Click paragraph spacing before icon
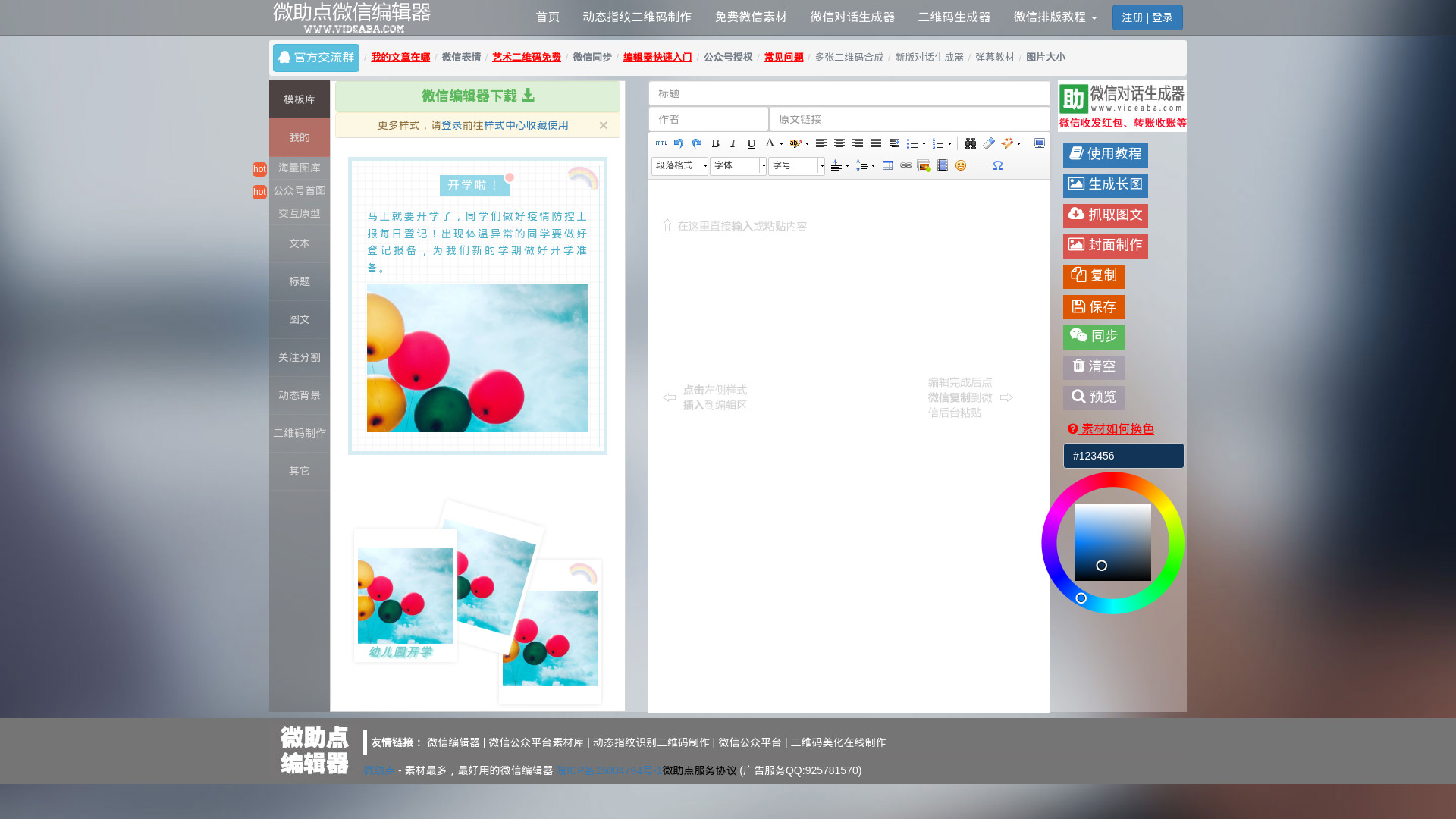 (836, 165)
